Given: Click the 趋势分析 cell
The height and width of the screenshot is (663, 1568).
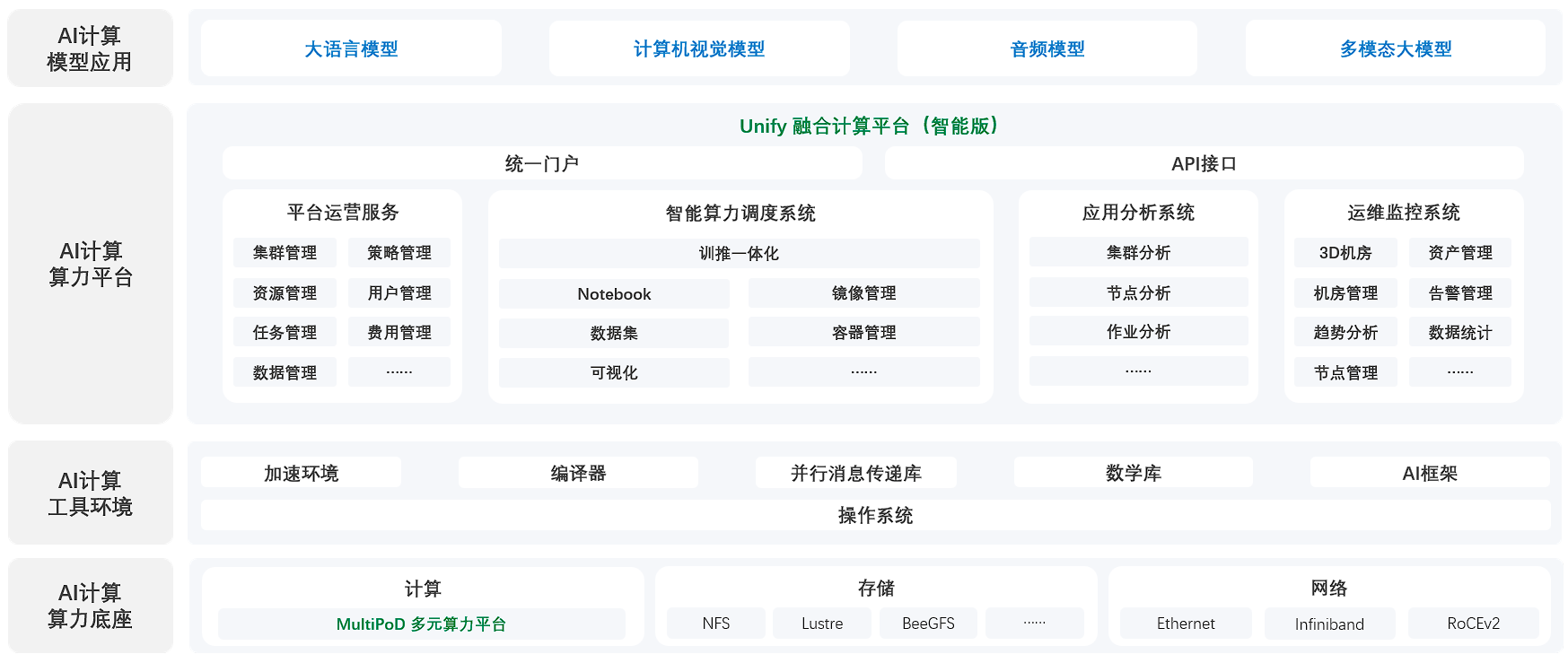Looking at the screenshot, I should [x=1345, y=333].
